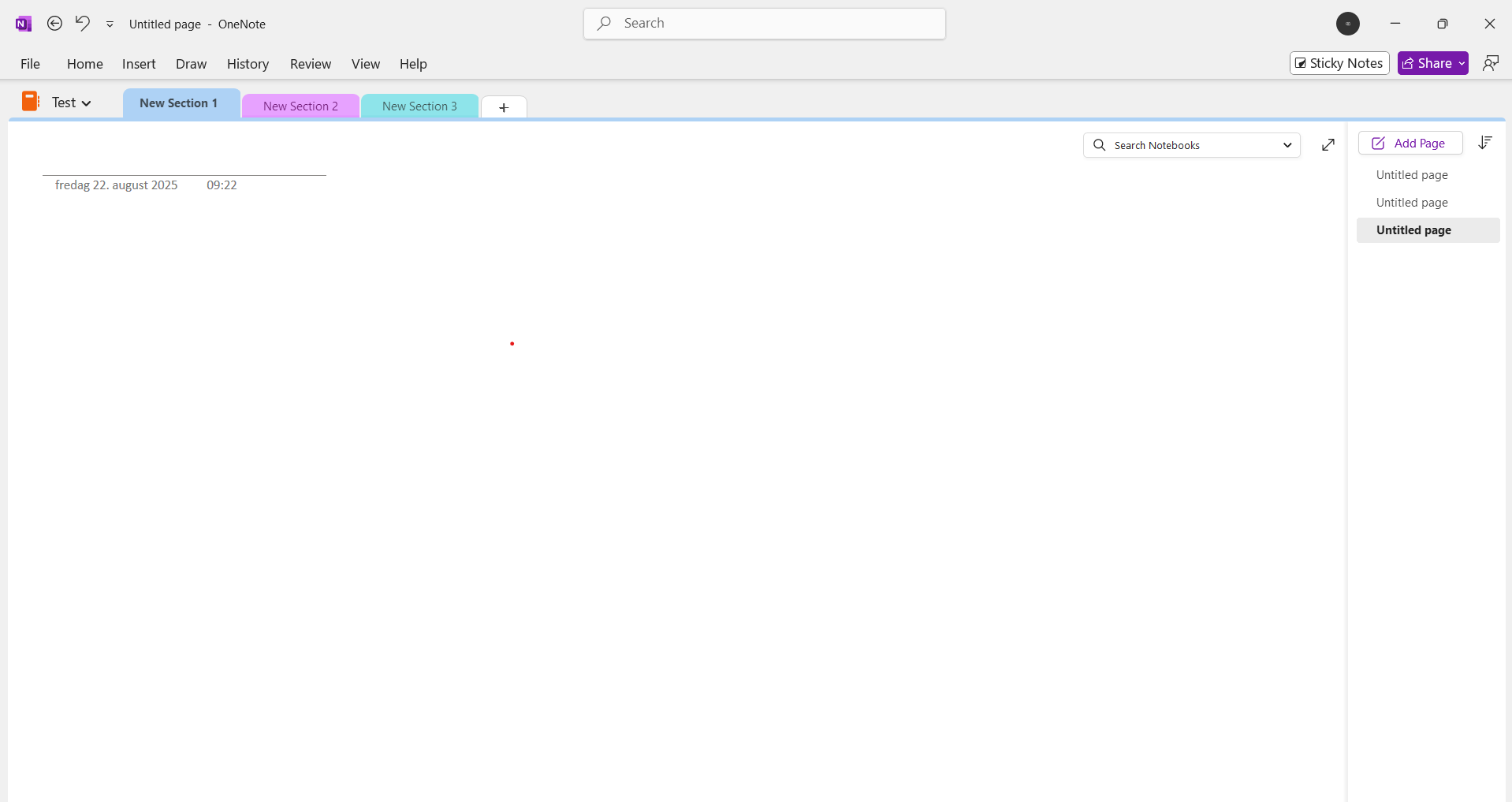Screen dimensions: 1512x802
Task: Click the OneNote app logo icon
Action: coord(24,24)
